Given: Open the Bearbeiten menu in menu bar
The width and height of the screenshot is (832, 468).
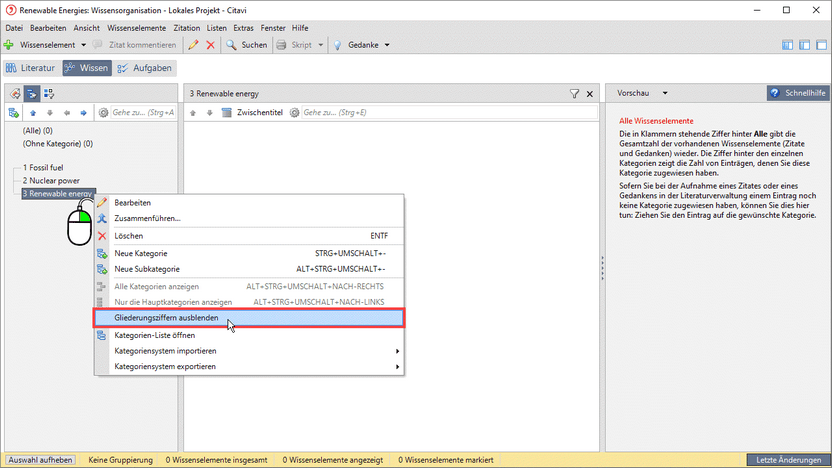Looking at the screenshot, I should 48,28.
